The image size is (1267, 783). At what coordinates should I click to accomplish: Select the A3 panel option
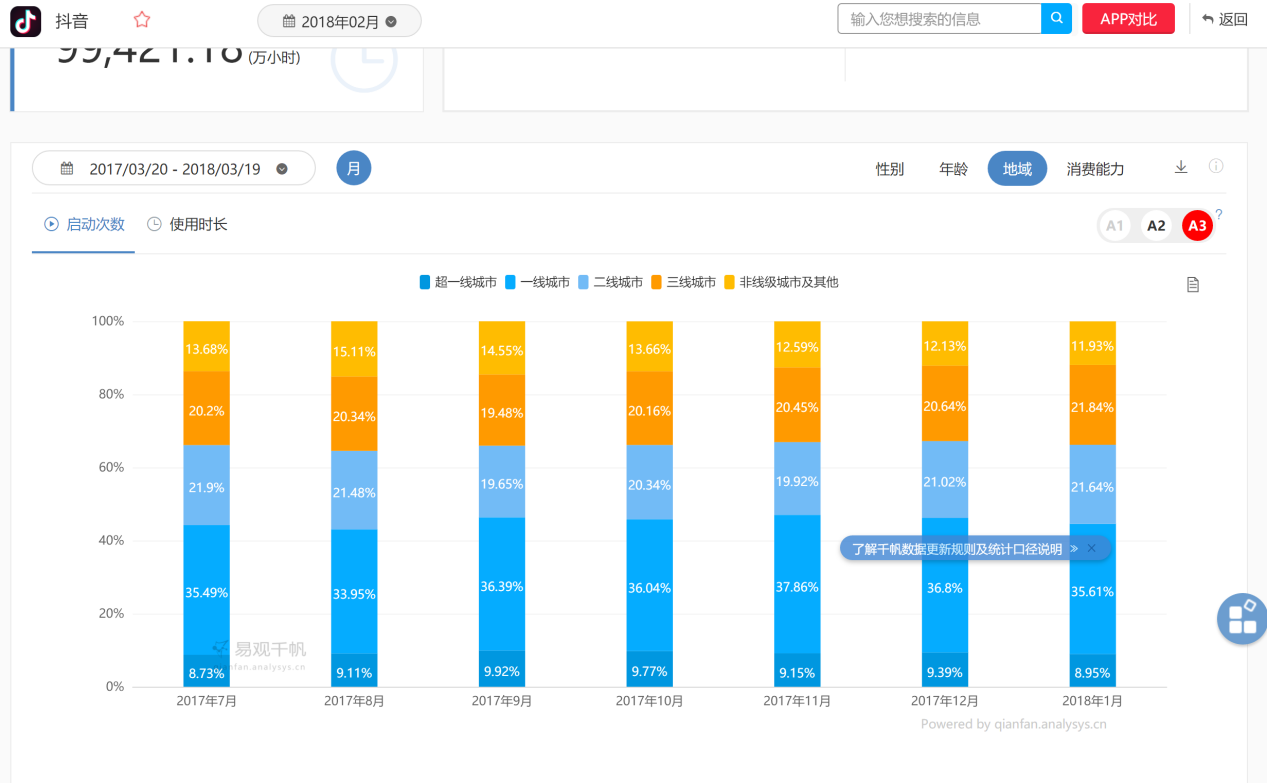(x=1196, y=226)
